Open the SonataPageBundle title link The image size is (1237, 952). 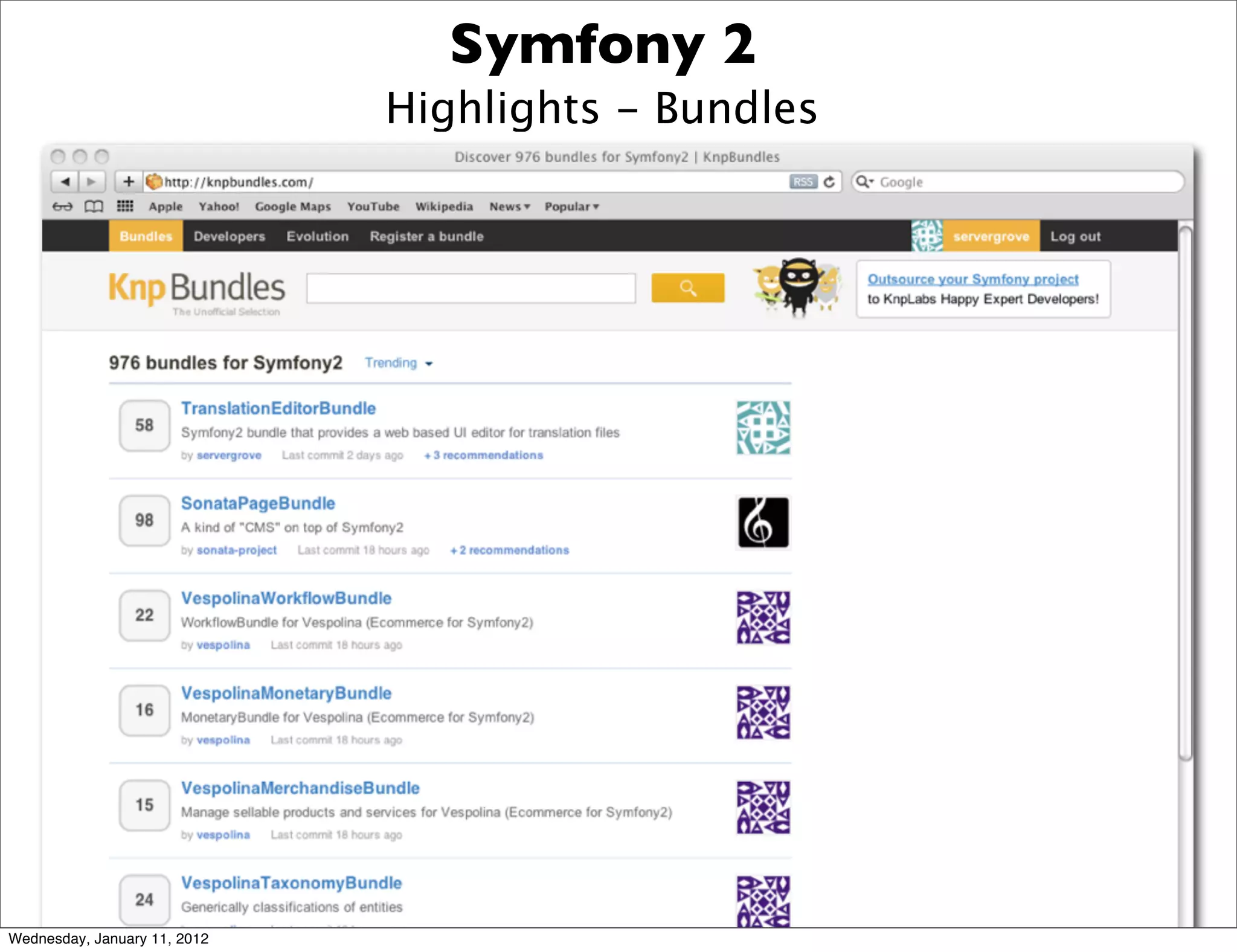tap(258, 503)
